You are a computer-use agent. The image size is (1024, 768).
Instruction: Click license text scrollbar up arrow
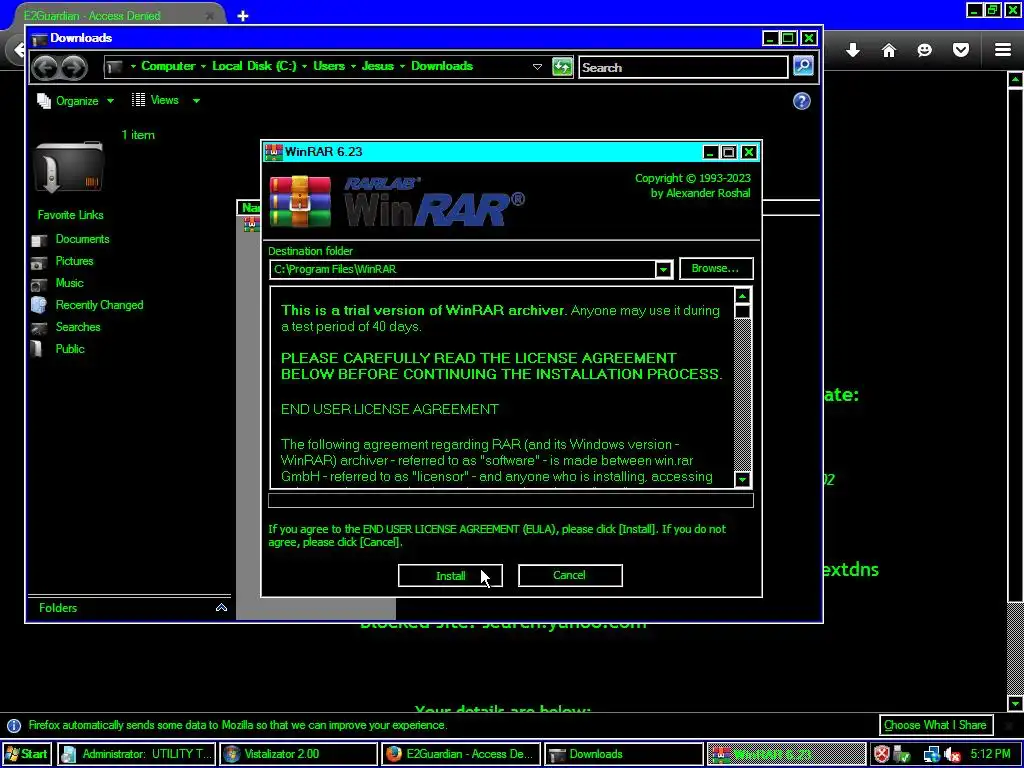pyautogui.click(x=742, y=296)
